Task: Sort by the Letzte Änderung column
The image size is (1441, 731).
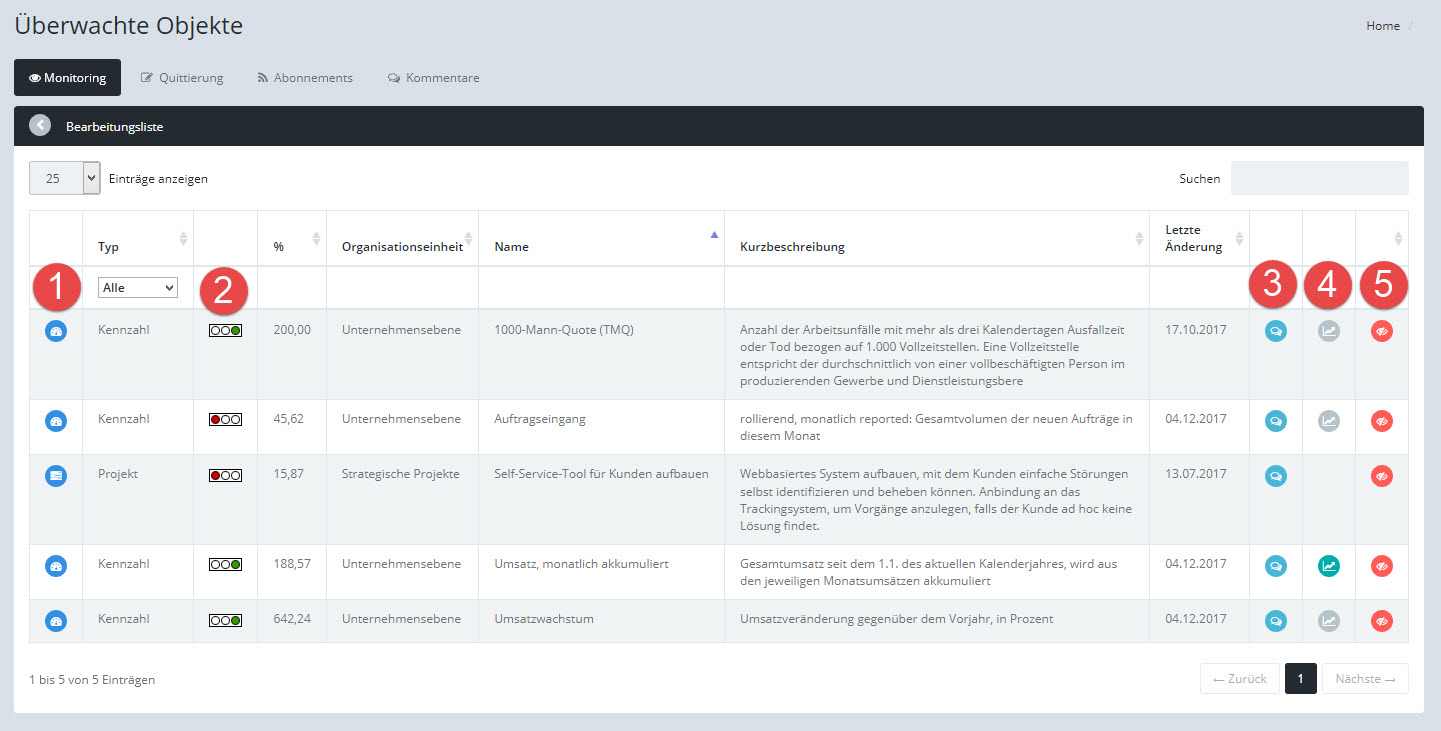Action: click(x=1193, y=239)
